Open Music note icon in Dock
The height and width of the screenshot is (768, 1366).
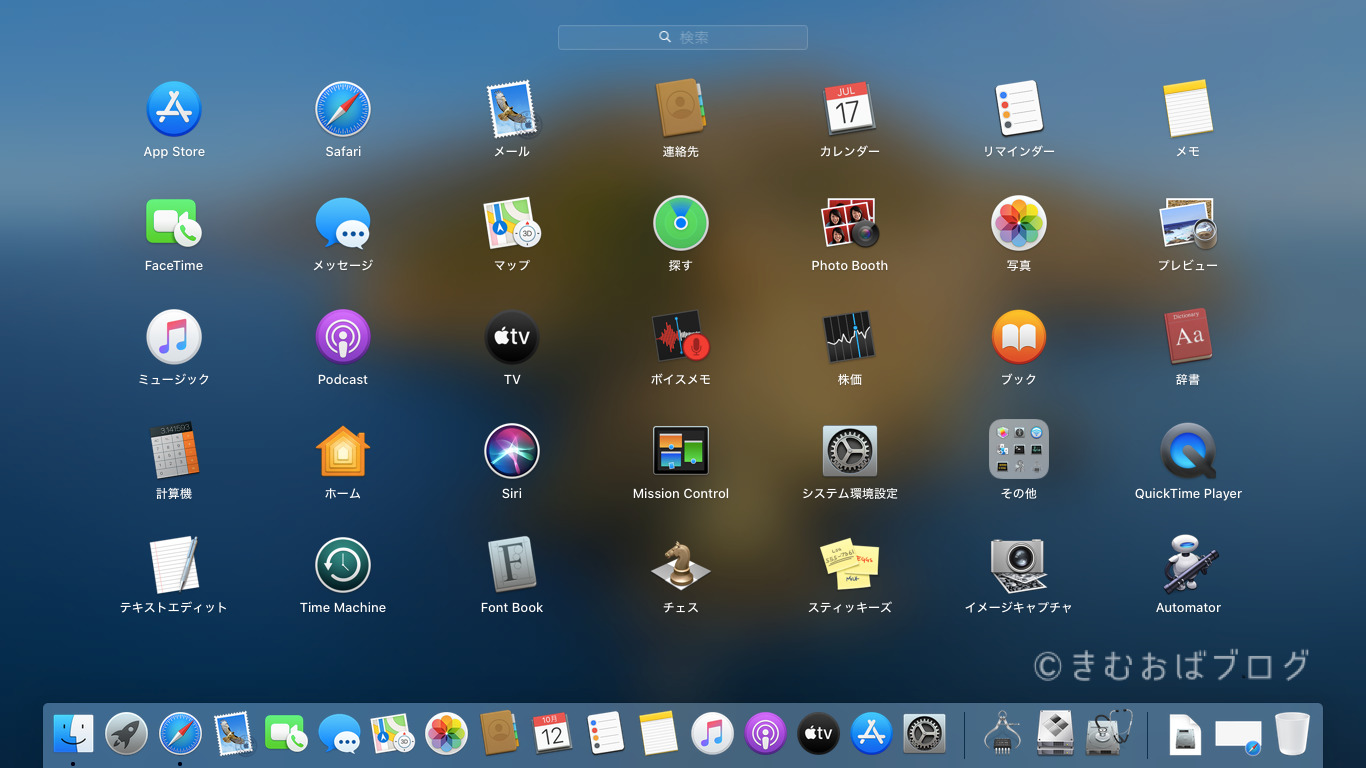[712, 734]
